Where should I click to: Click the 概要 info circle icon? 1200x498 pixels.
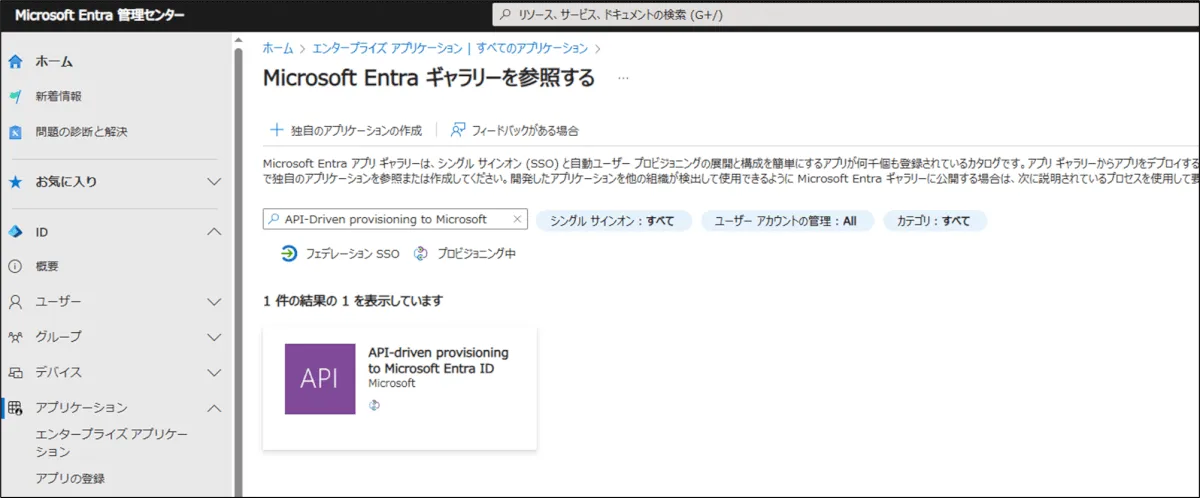pyautogui.click(x=15, y=266)
